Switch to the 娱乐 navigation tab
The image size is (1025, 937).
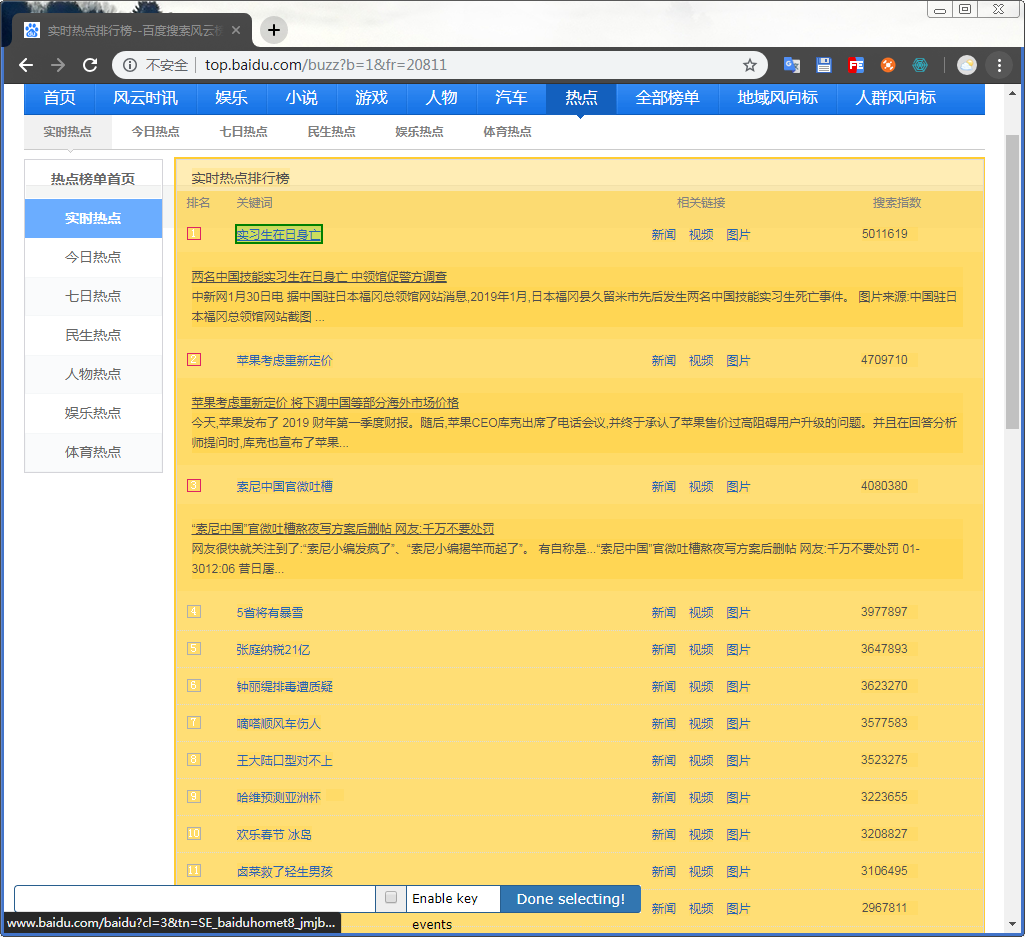[231, 98]
